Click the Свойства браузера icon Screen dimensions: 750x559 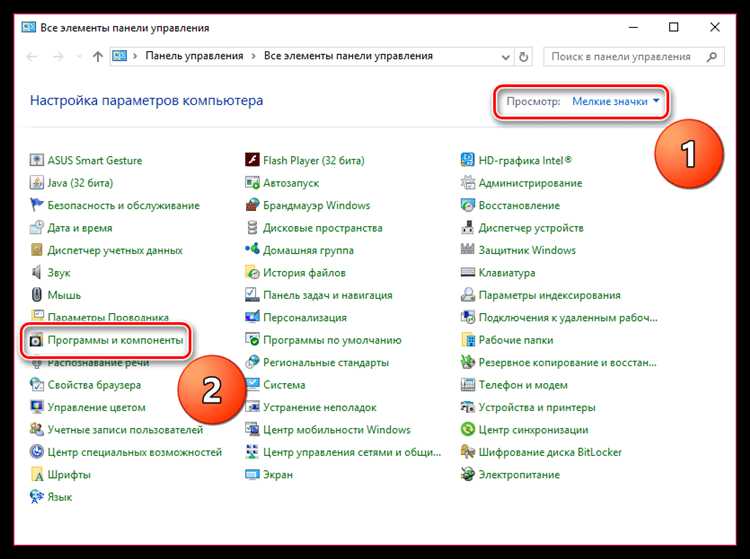(x=36, y=385)
